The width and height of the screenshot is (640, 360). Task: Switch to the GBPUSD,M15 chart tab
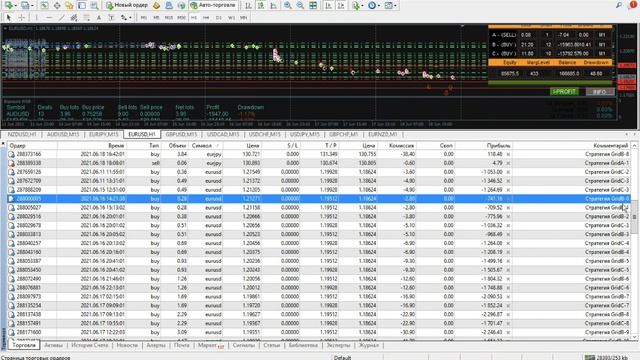click(181, 134)
